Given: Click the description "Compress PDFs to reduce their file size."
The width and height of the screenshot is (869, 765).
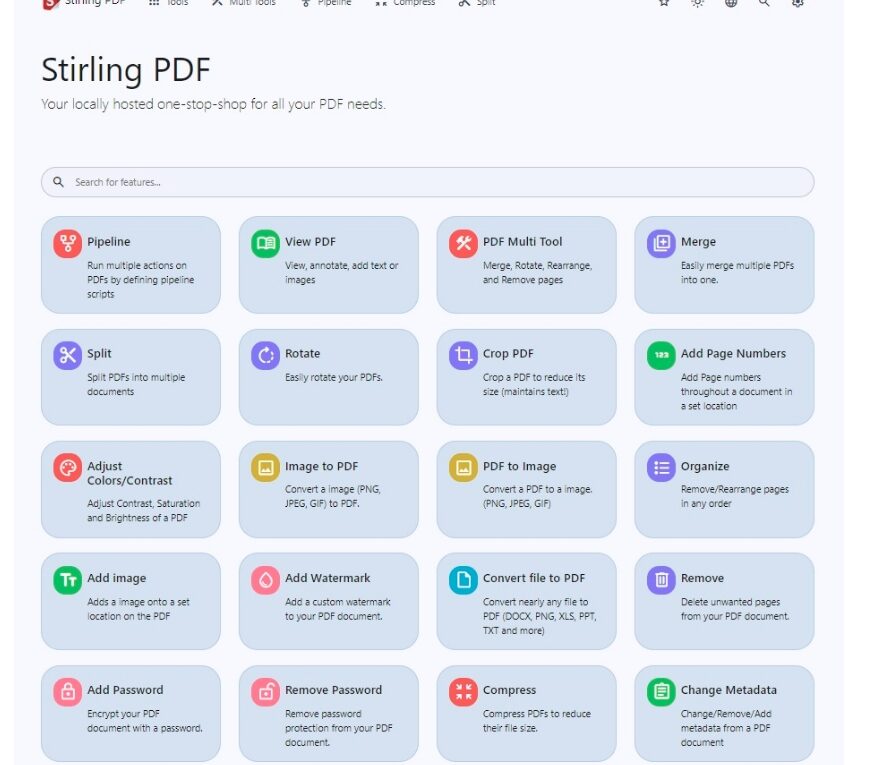Looking at the screenshot, I should 536,721.
